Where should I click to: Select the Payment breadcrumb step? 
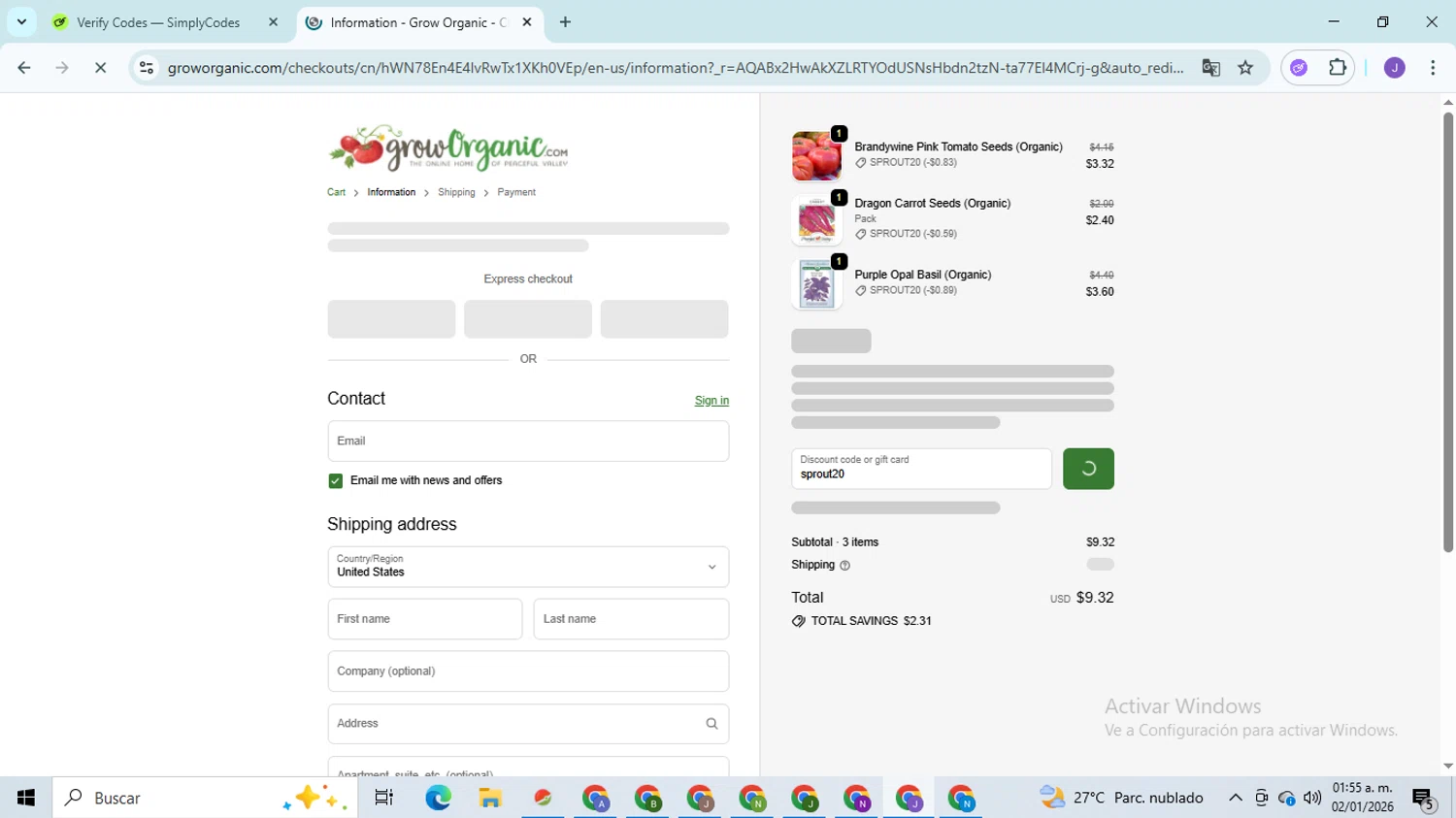pyautogui.click(x=516, y=192)
